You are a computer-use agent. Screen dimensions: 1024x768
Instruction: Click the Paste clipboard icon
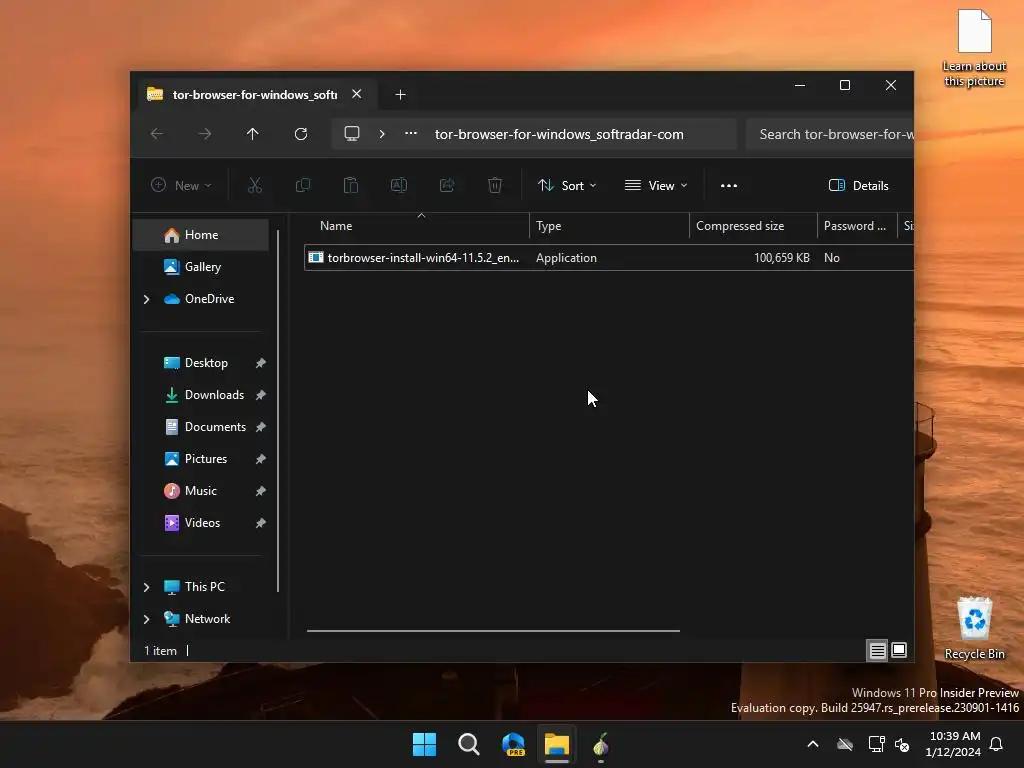[x=351, y=185]
